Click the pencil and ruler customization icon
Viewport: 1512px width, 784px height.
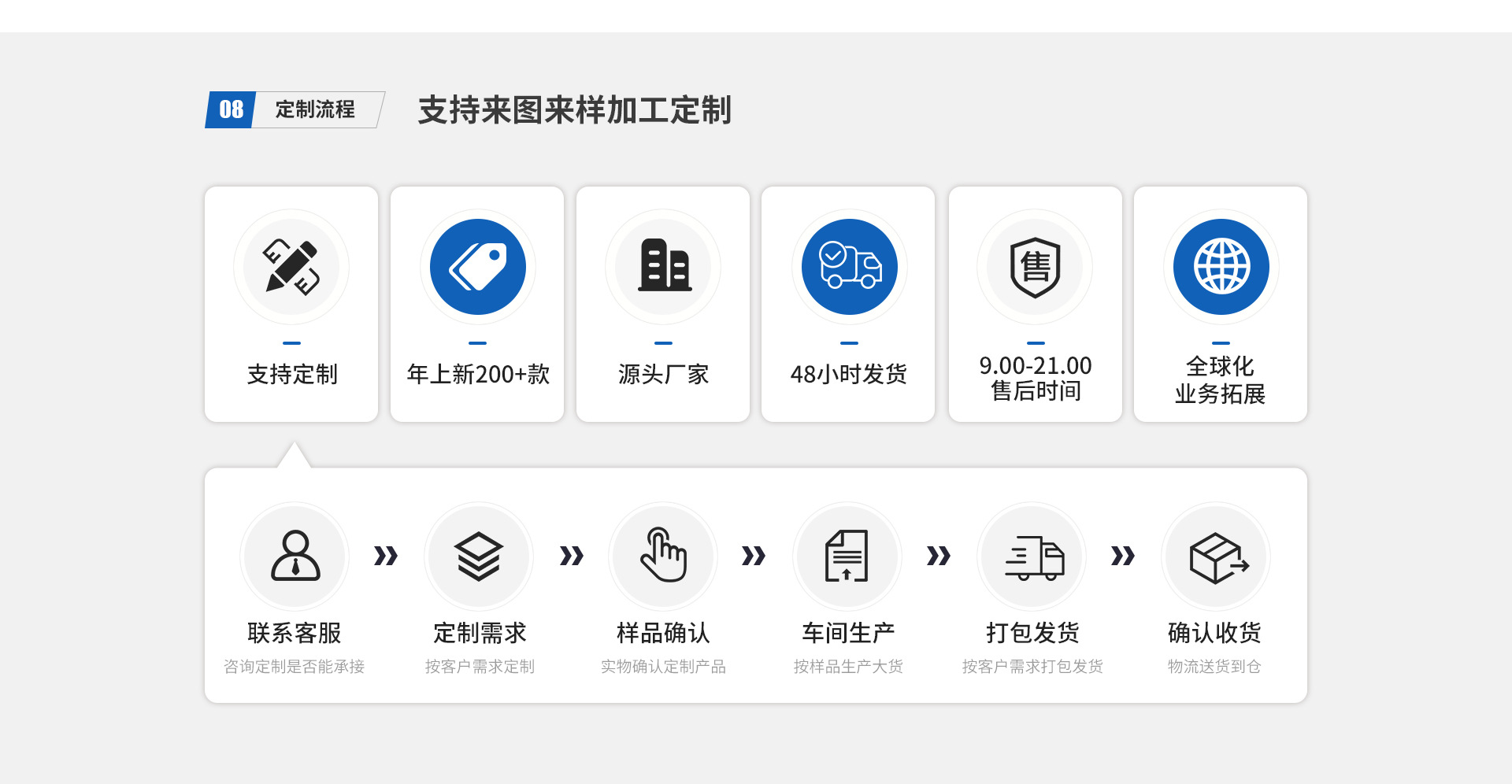coord(291,267)
